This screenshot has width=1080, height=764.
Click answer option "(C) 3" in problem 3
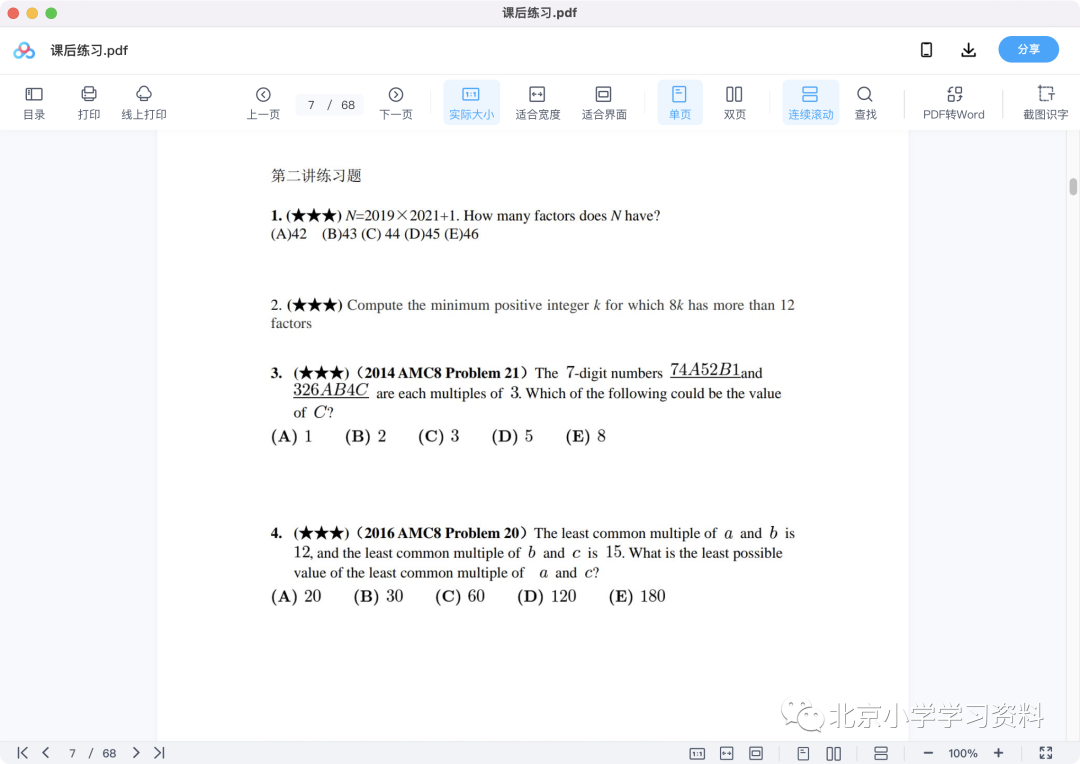[438, 437]
